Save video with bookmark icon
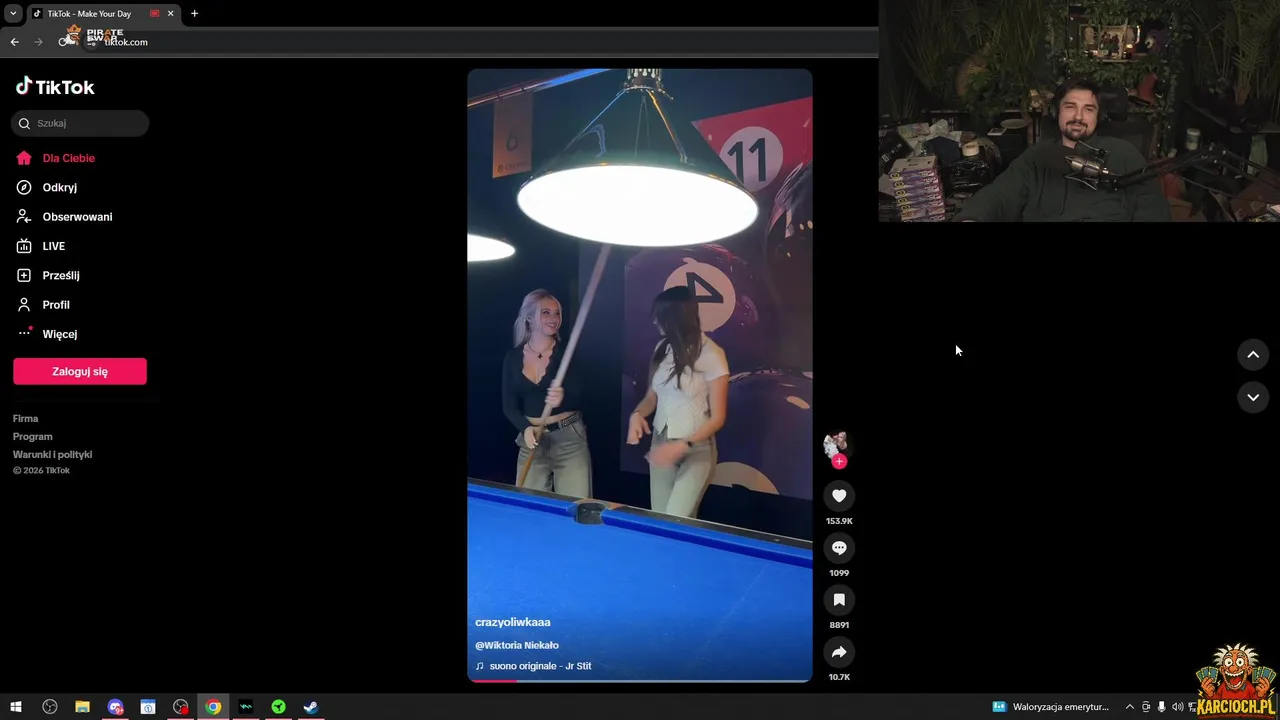The width and height of the screenshot is (1280, 720). click(839, 600)
